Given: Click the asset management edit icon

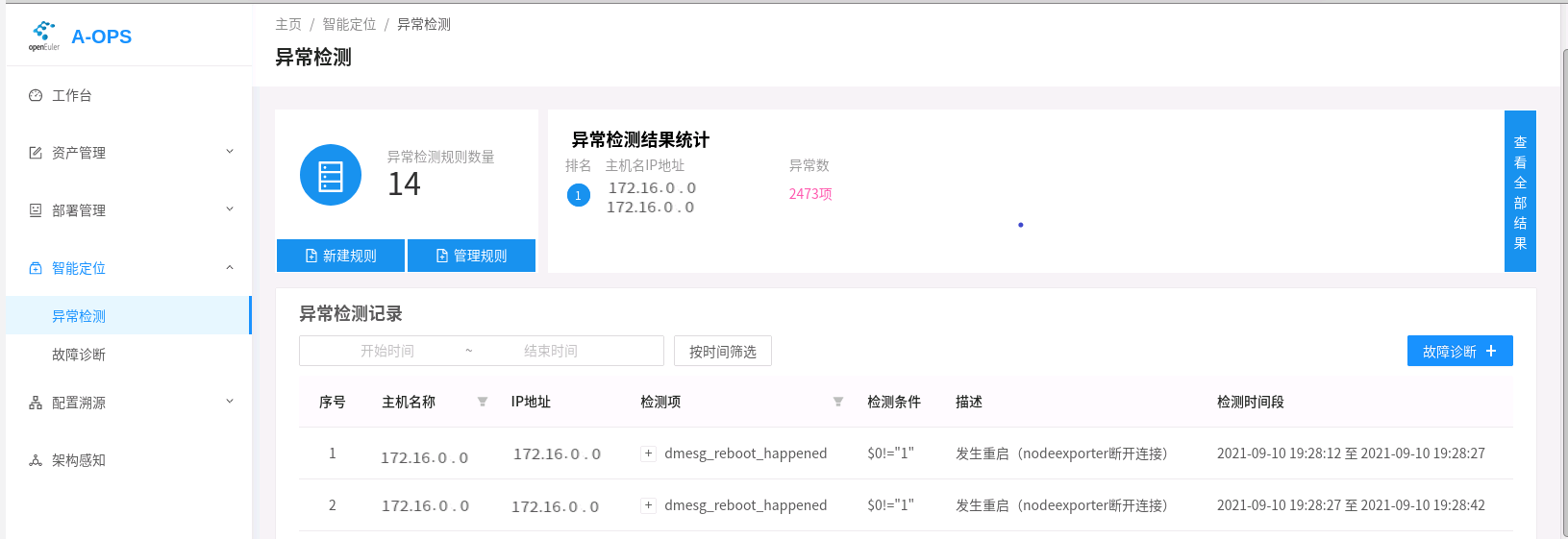Looking at the screenshot, I should pos(36,153).
